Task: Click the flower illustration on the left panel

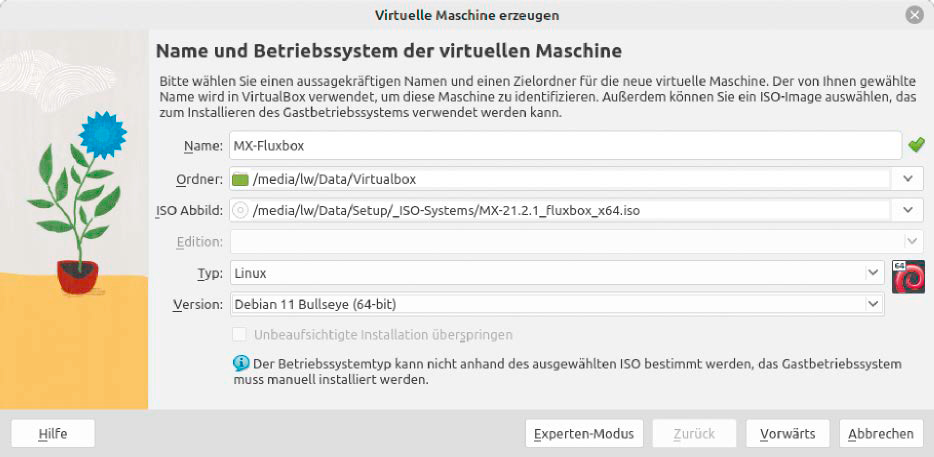Action: 77,201
